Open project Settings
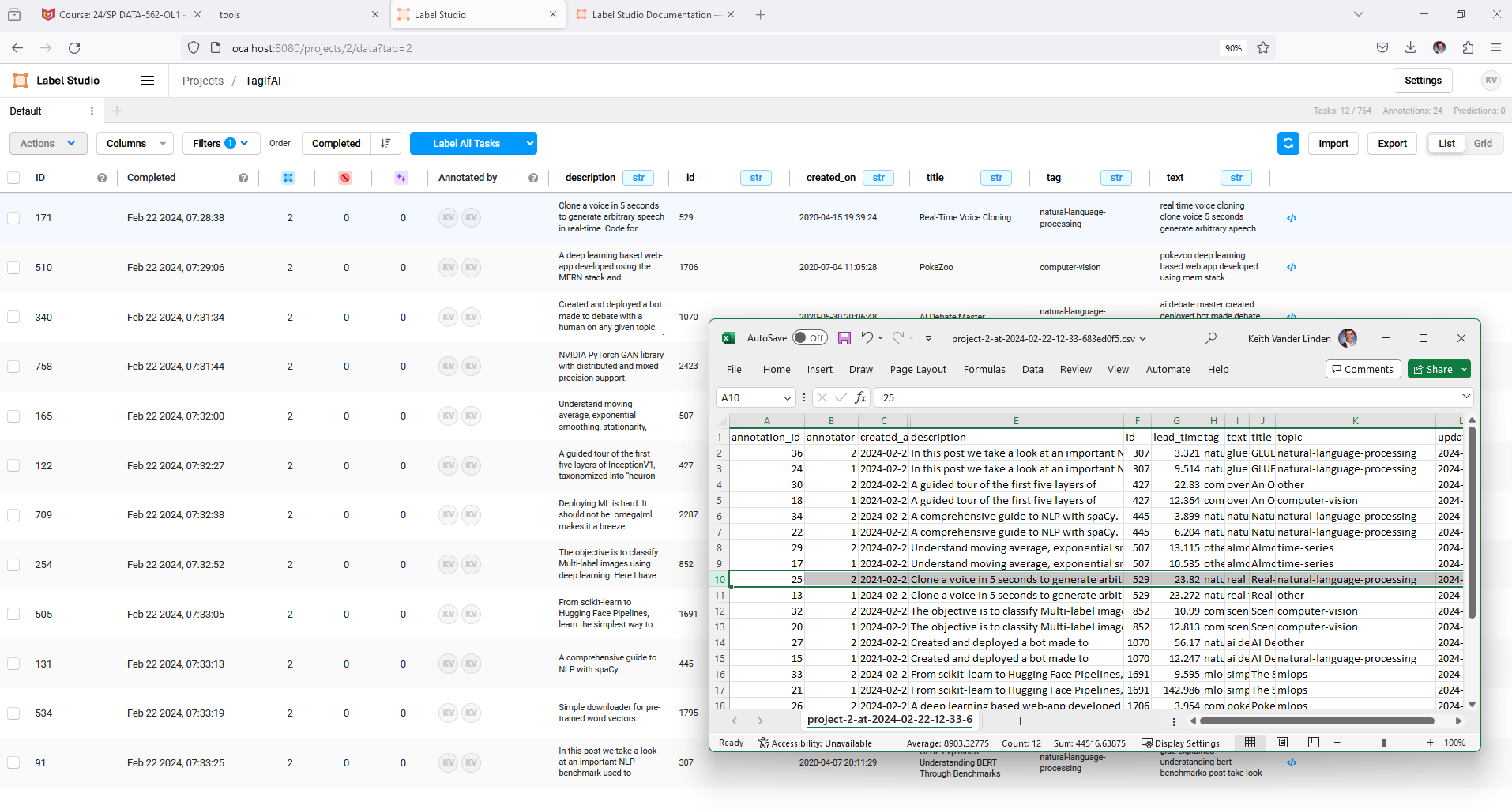This screenshot has width=1512, height=809. coord(1423,81)
